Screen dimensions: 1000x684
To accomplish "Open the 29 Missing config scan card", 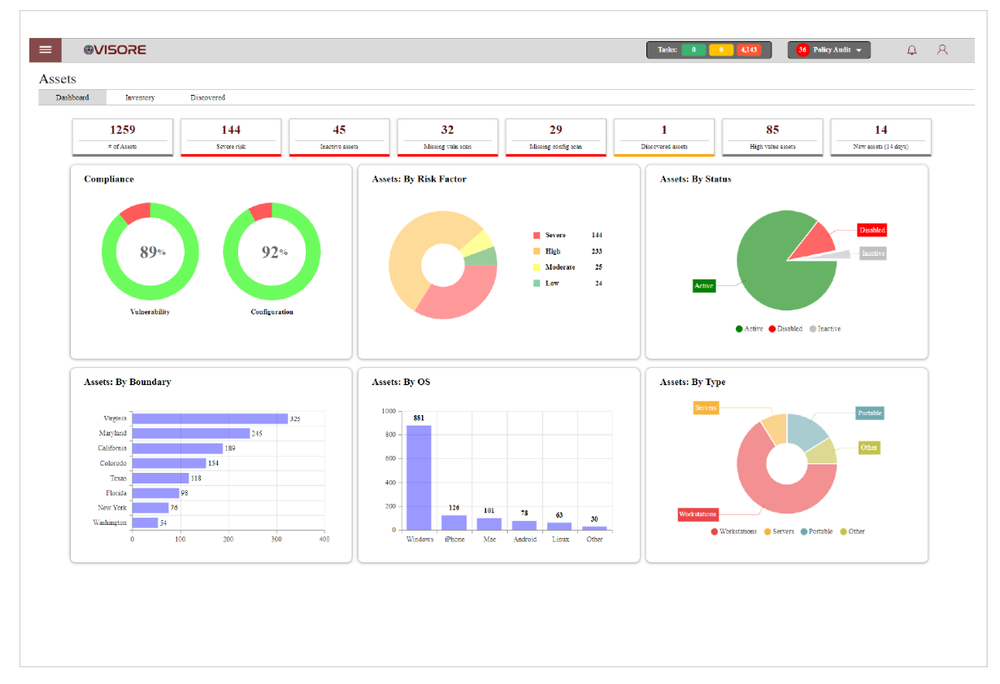I will tap(556, 137).
